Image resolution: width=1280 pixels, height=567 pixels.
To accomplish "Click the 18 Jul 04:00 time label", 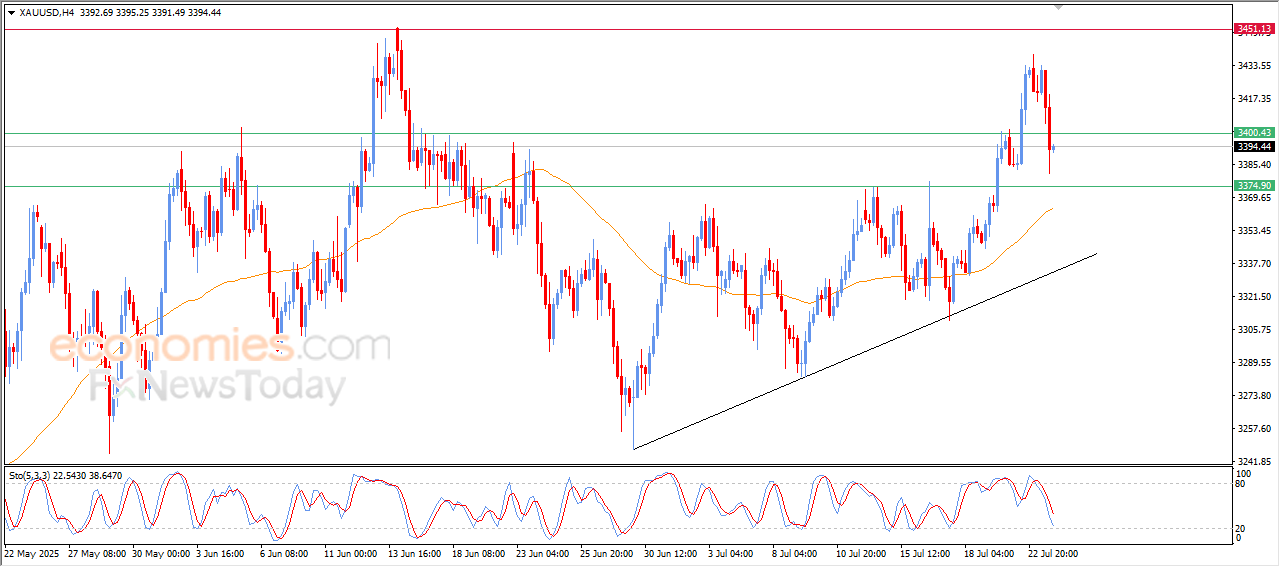I will (x=989, y=553).
